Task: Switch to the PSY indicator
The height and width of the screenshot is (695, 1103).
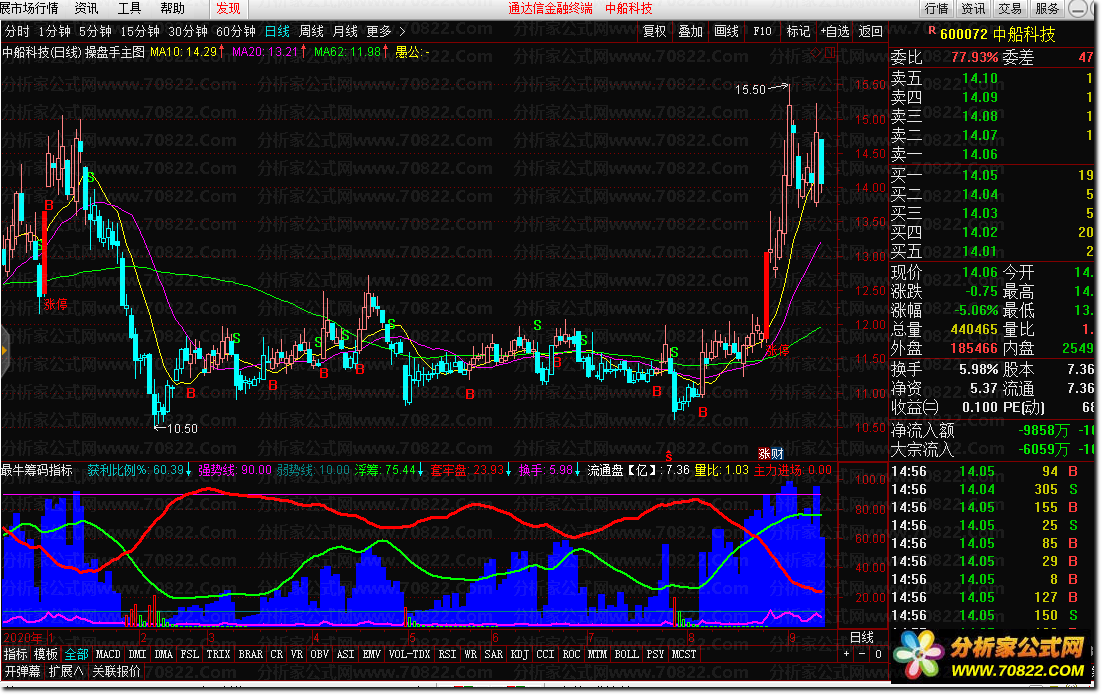Action: pyautogui.click(x=655, y=655)
